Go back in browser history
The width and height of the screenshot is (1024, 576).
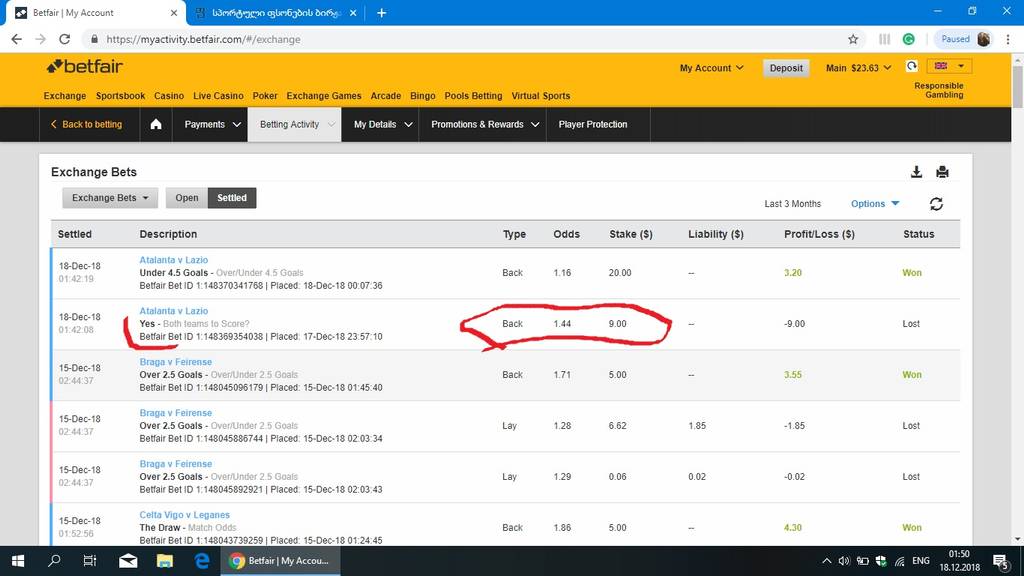[16, 39]
